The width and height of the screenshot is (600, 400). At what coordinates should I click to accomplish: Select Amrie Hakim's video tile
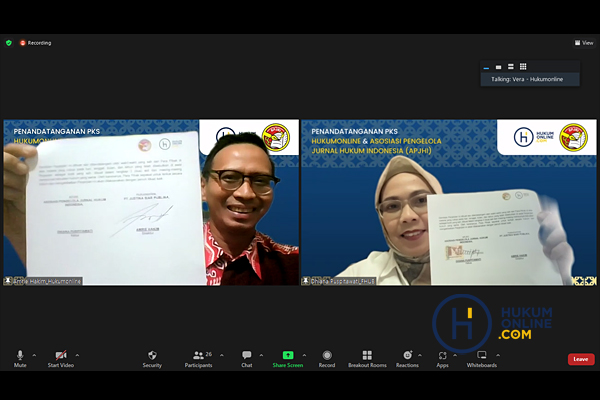(151, 202)
